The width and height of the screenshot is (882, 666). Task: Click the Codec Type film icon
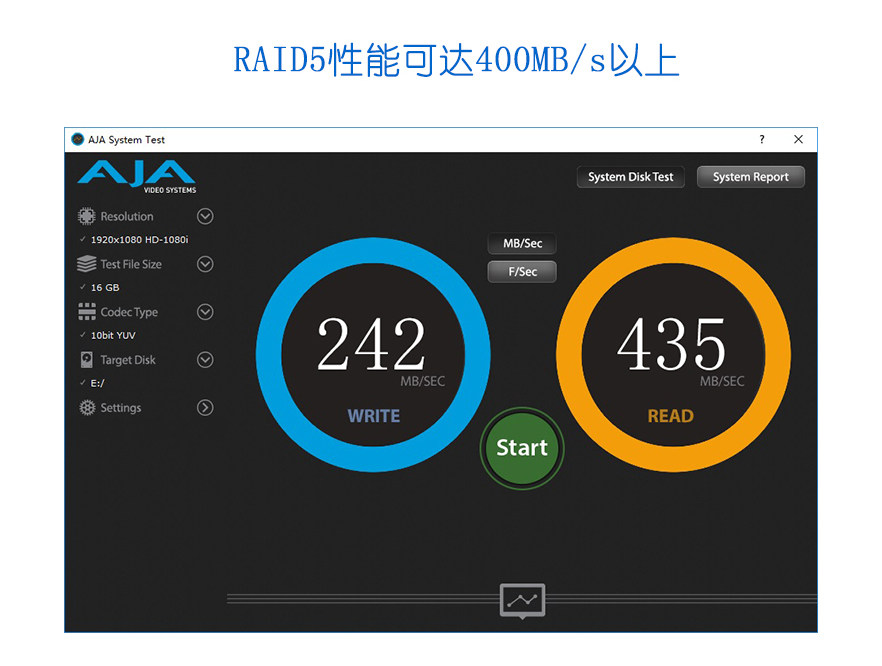pyautogui.click(x=87, y=312)
